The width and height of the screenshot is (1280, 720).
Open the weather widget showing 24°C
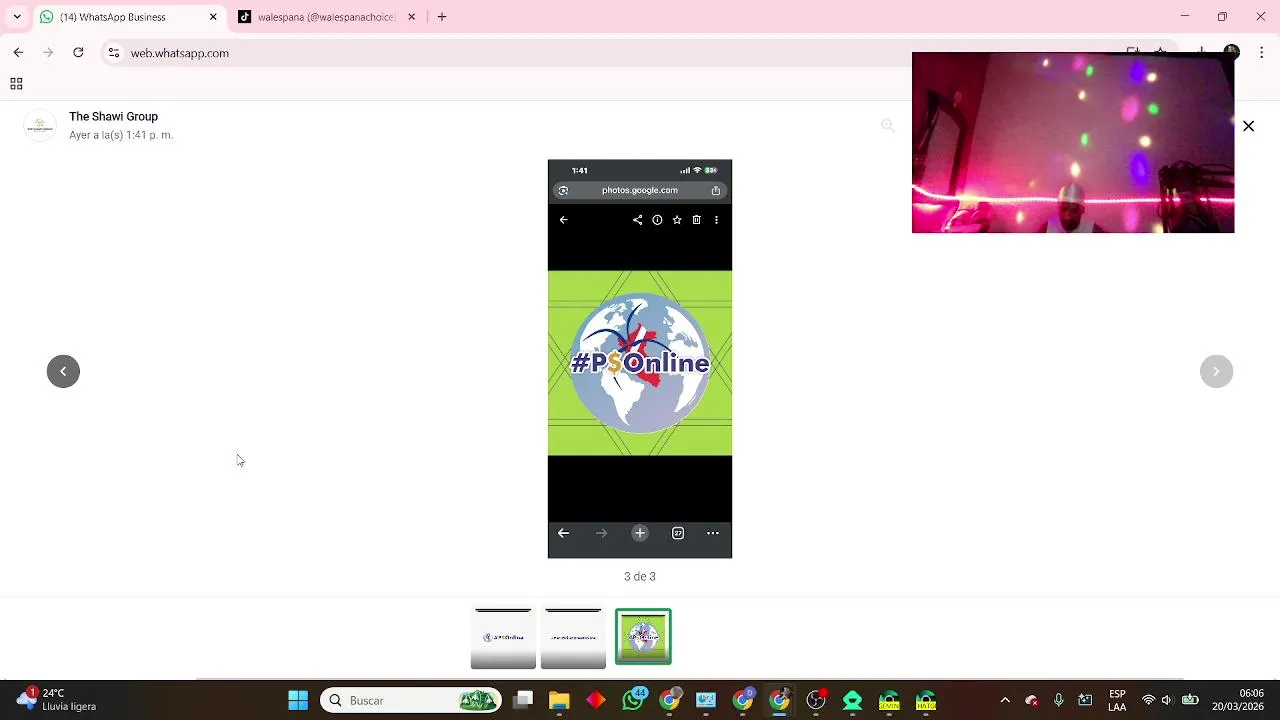(x=55, y=699)
